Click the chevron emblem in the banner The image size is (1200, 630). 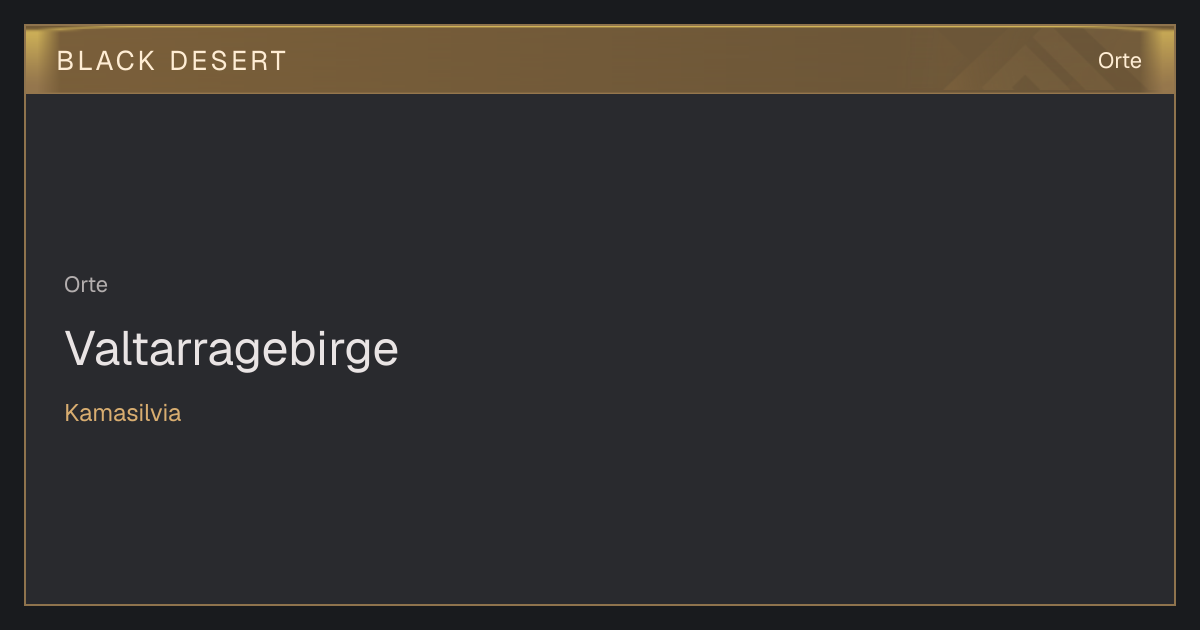tap(1040, 60)
